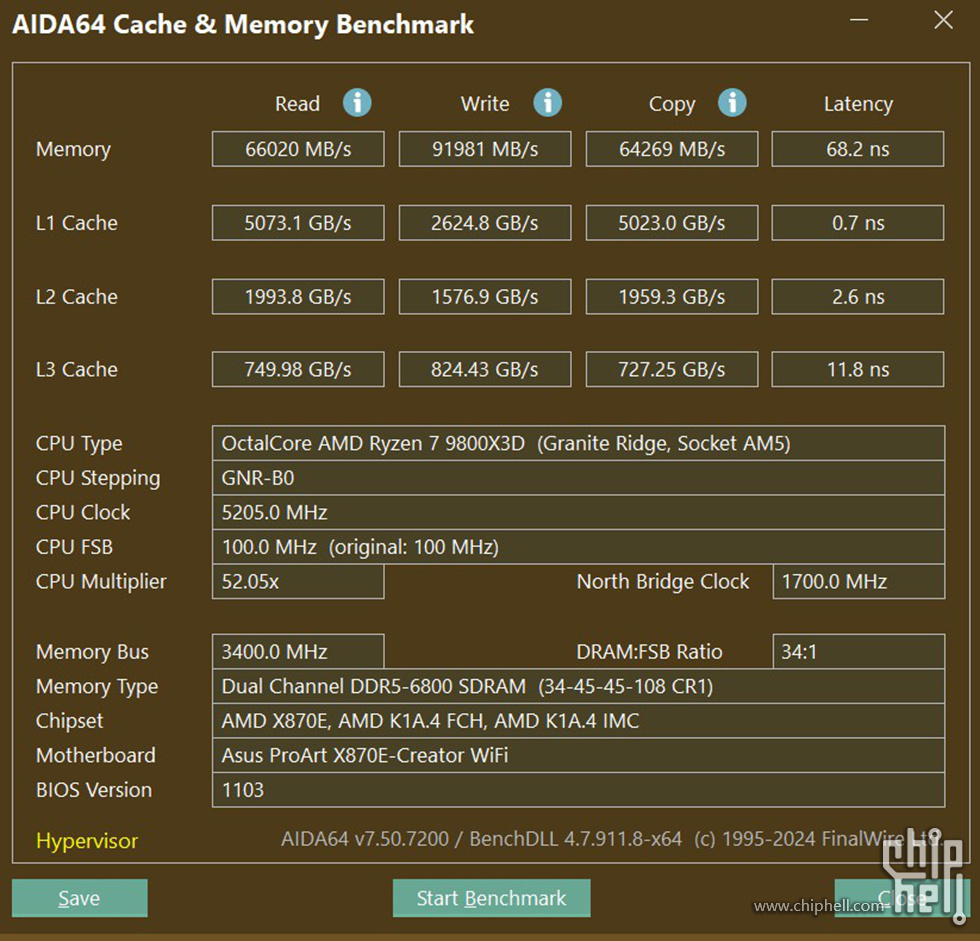Select L1 Cache Latency 0.7 ns

pos(858,222)
